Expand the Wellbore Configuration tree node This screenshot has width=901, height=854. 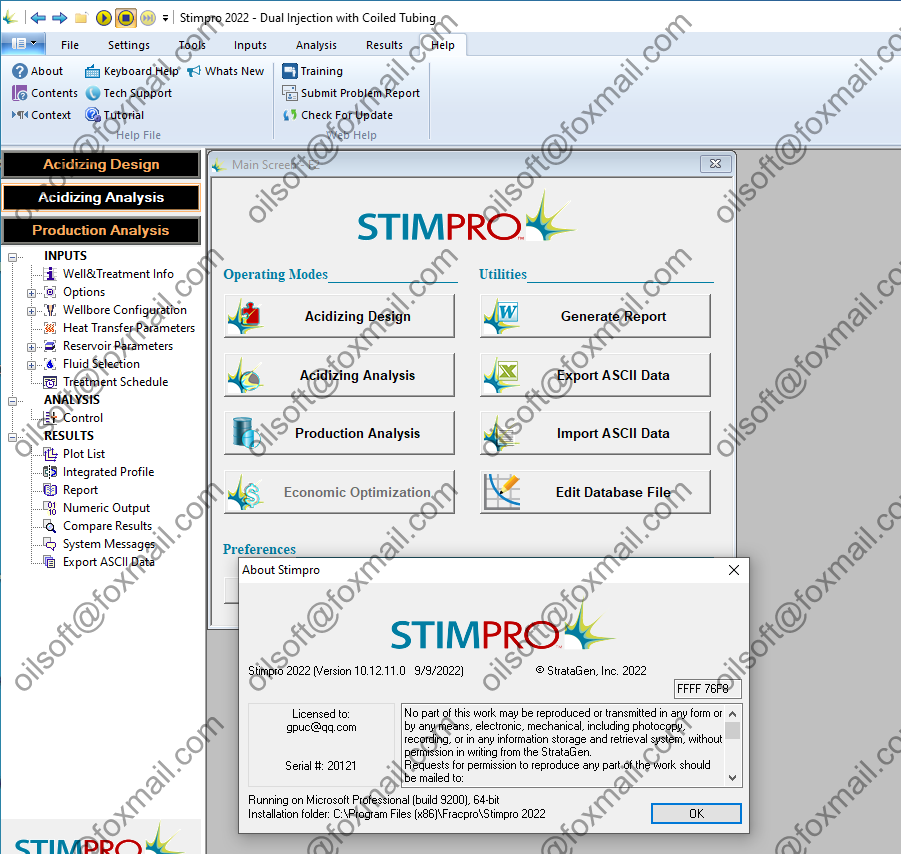pos(32,311)
